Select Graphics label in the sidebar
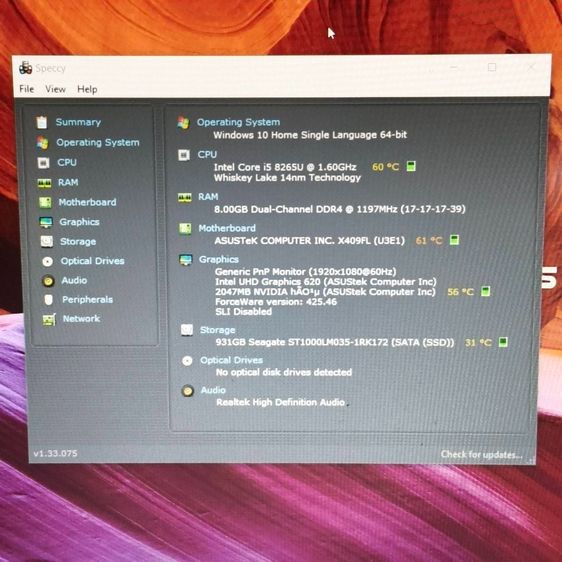This screenshot has height=562, width=562. point(79,222)
